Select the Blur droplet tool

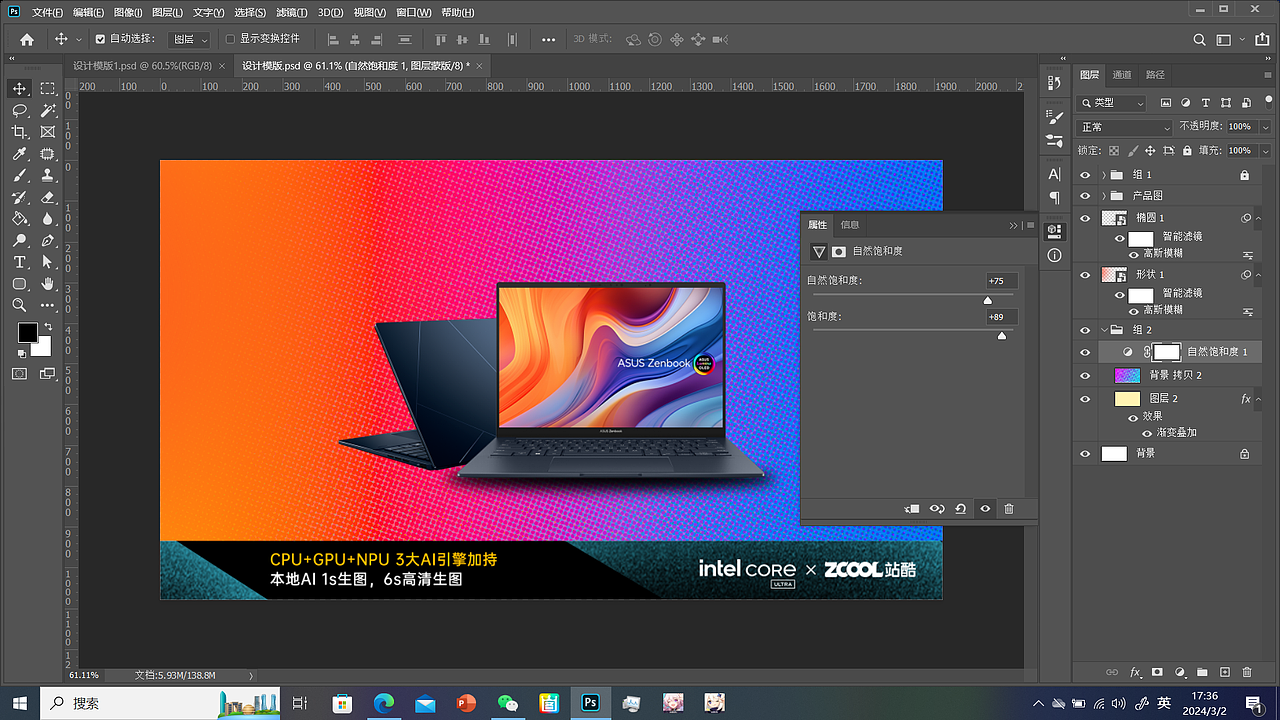tap(47, 219)
